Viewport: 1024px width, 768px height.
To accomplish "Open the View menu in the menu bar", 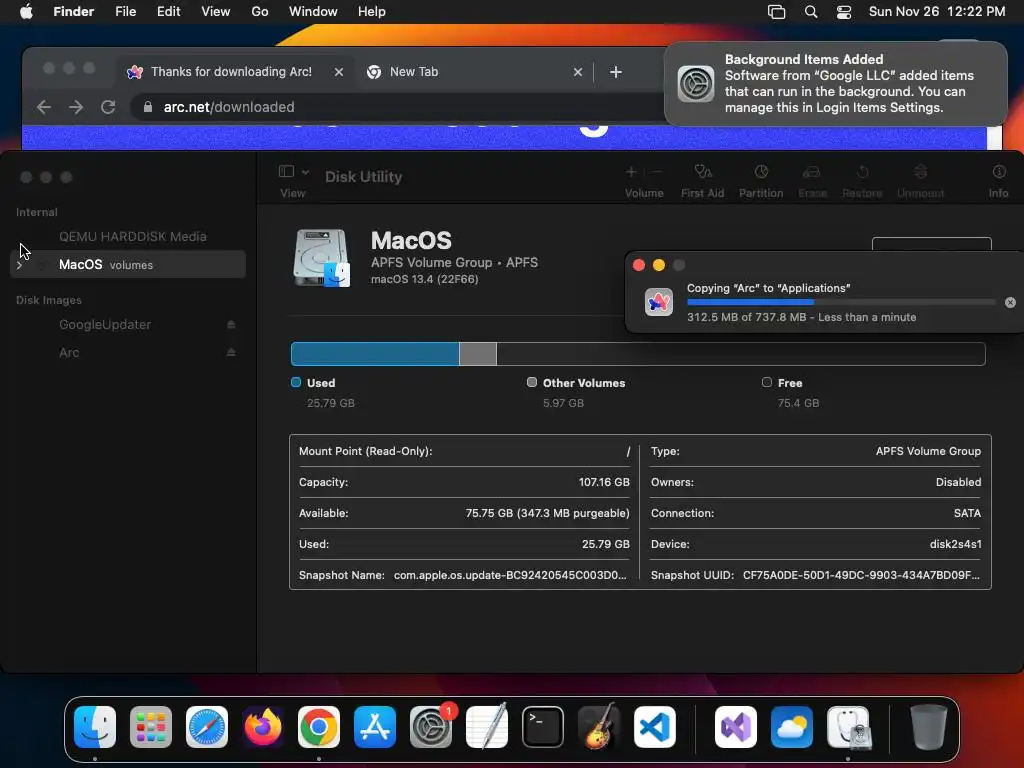I will [216, 12].
